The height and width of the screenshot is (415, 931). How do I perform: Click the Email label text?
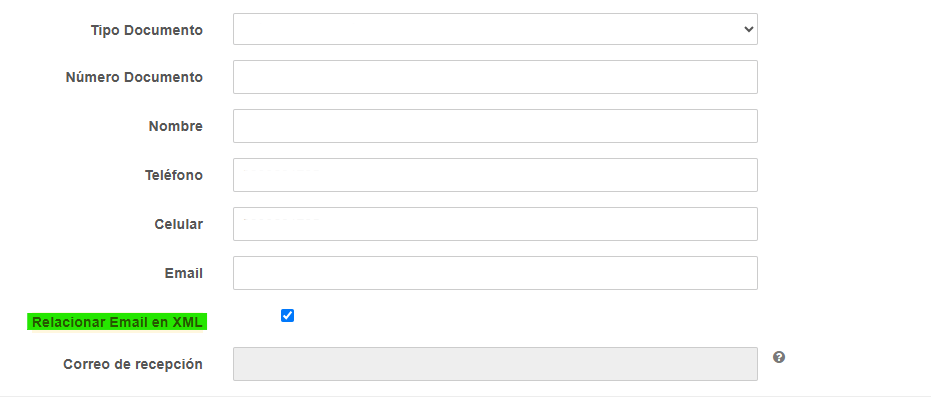tap(184, 274)
